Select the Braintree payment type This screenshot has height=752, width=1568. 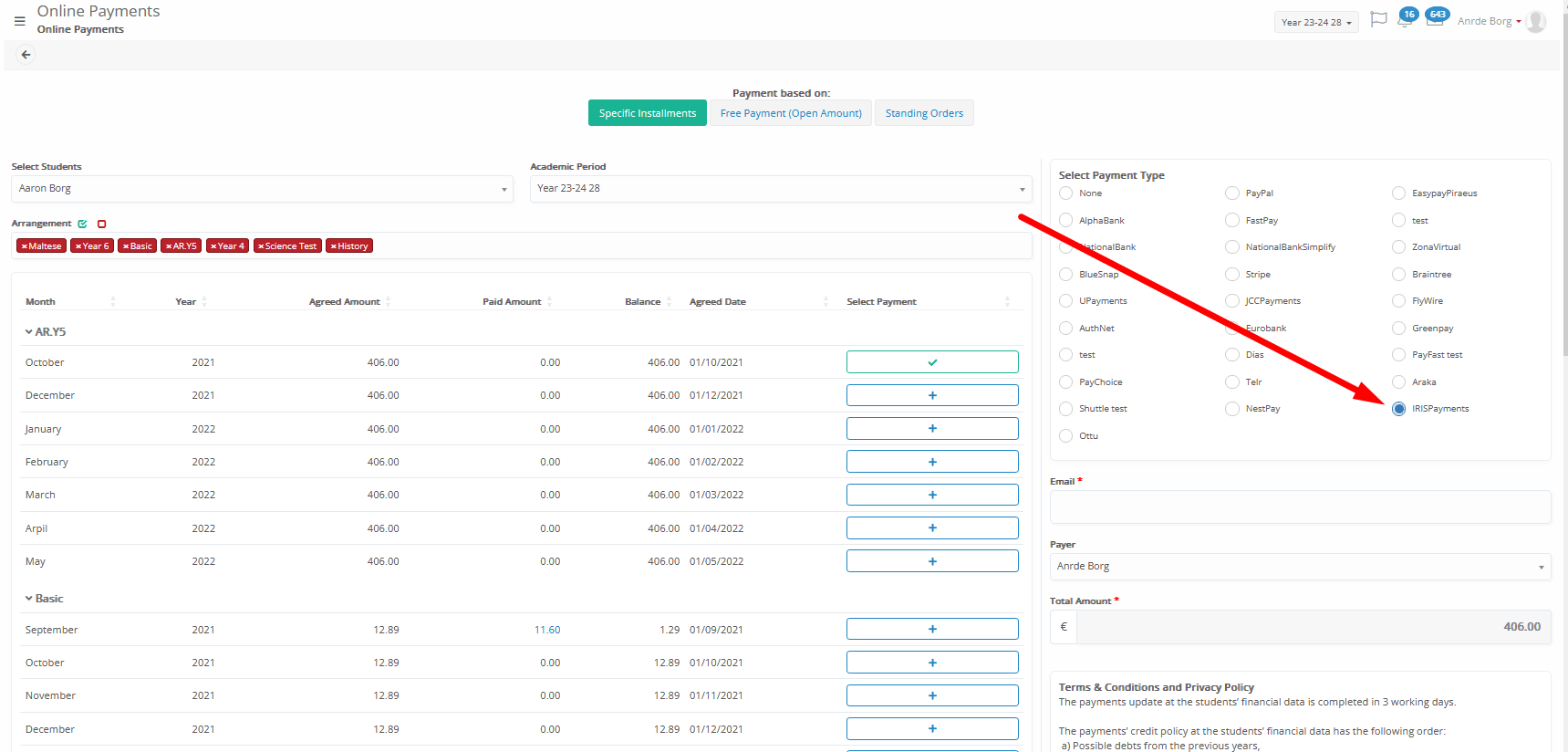pos(1398,275)
